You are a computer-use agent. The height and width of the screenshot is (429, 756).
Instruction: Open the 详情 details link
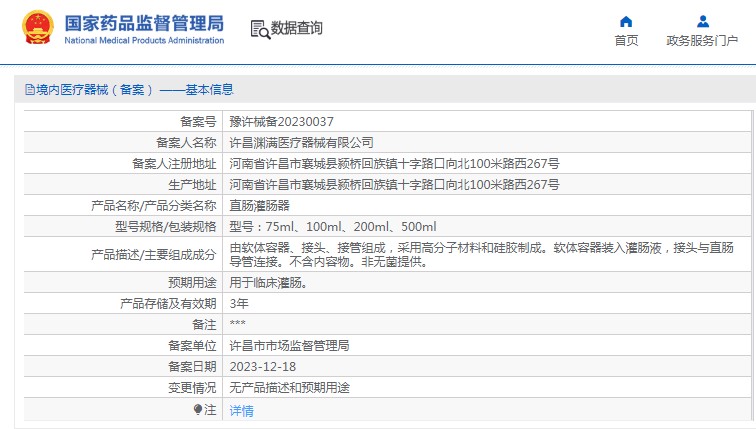tap(242, 411)
